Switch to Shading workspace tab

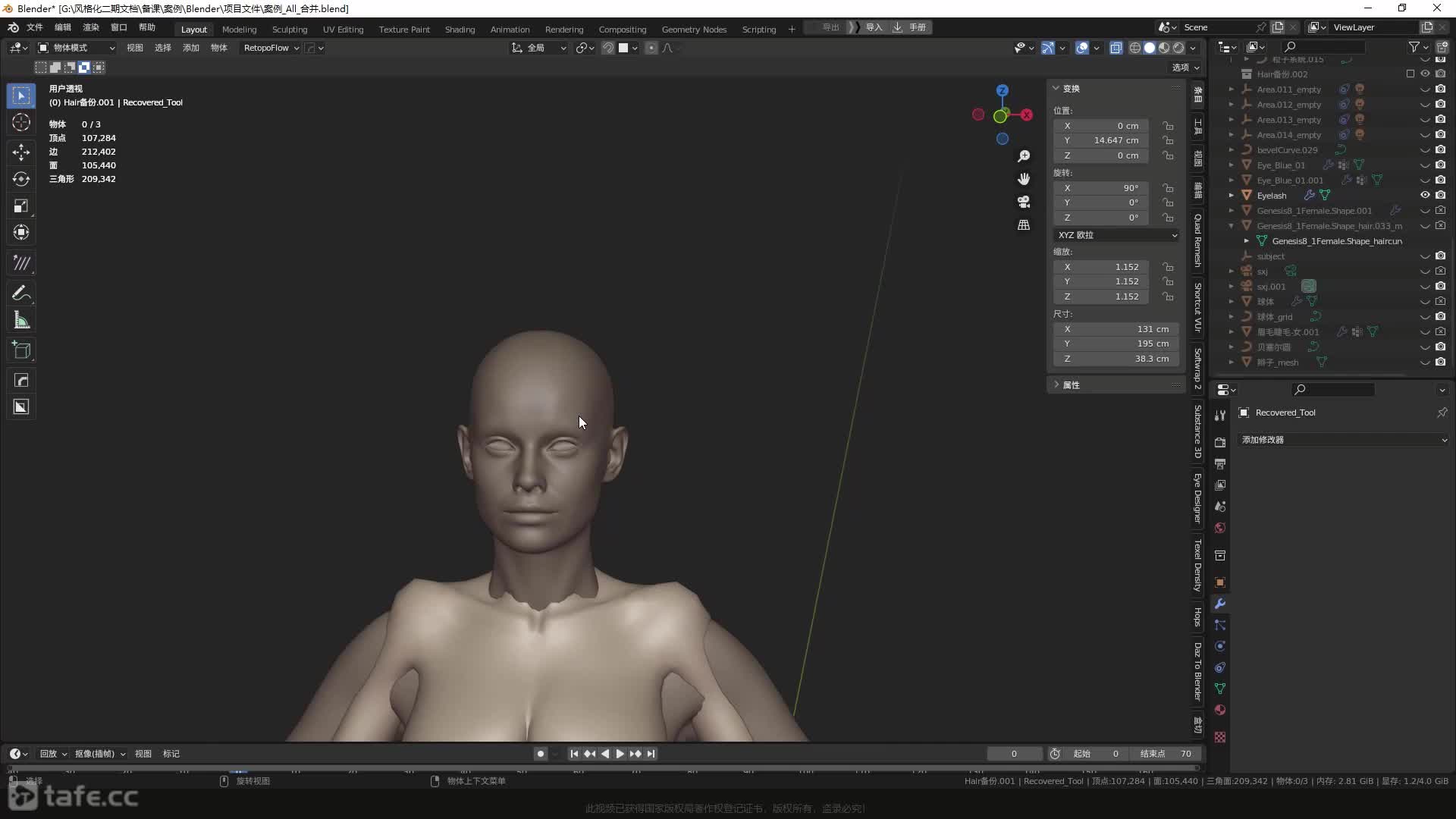(x=460, y=29)
